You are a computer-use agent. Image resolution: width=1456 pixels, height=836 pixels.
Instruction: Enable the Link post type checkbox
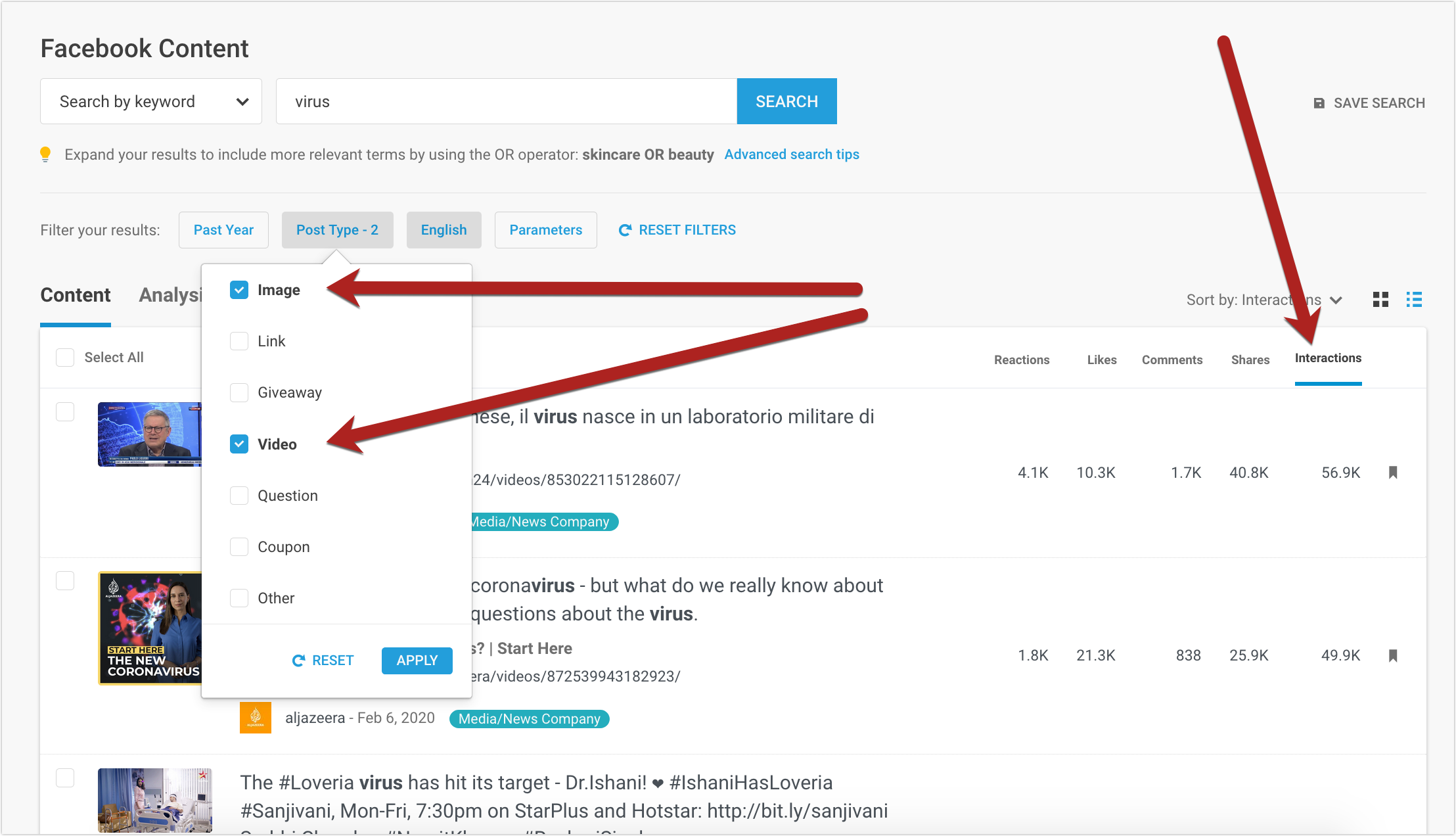pos(239,341)
